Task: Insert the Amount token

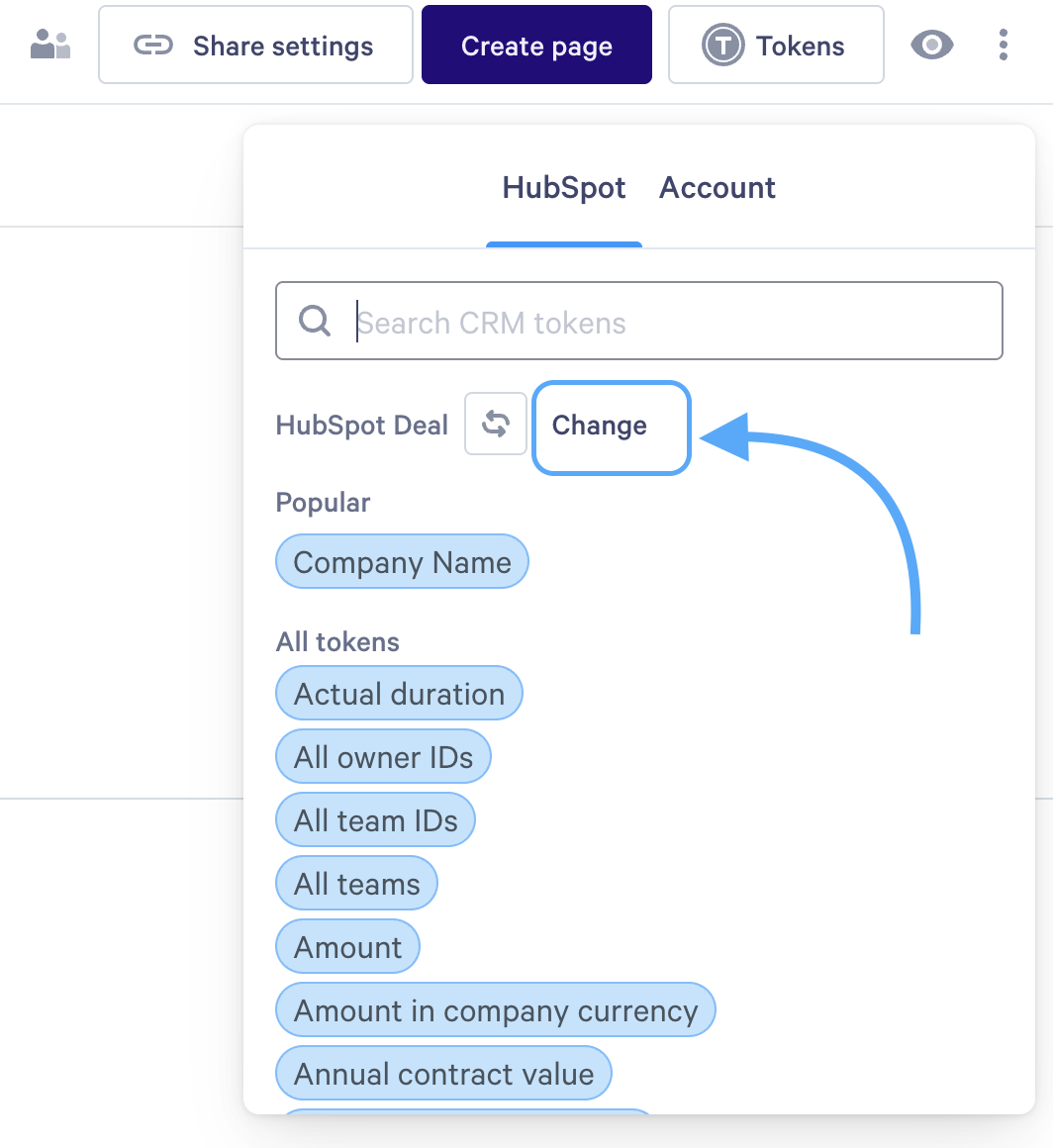Action: click(347, 947)
